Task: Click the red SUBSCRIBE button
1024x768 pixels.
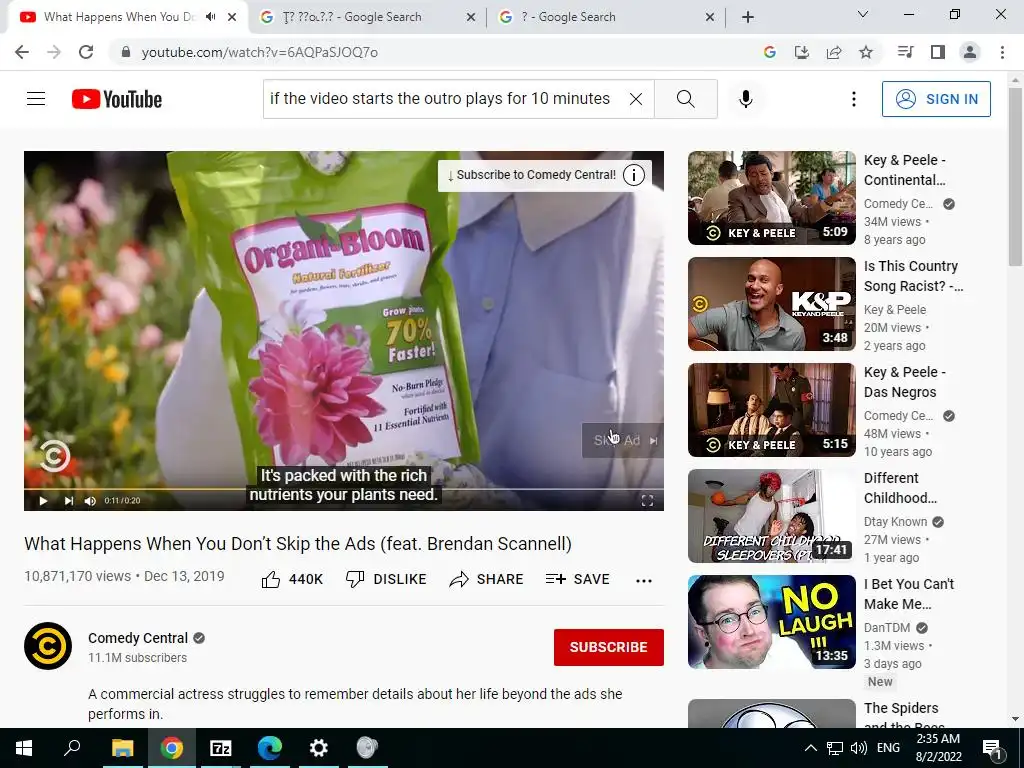Action: [609, 647]
